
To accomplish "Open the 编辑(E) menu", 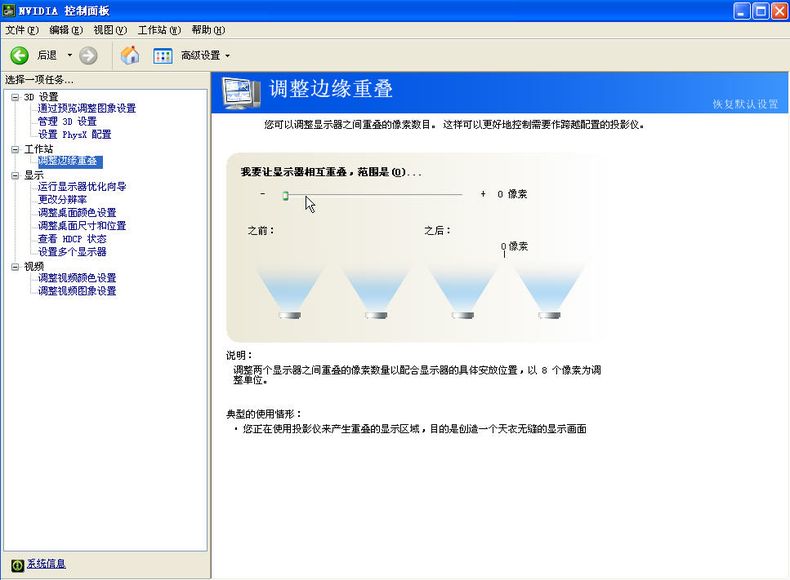I will 66,30.
